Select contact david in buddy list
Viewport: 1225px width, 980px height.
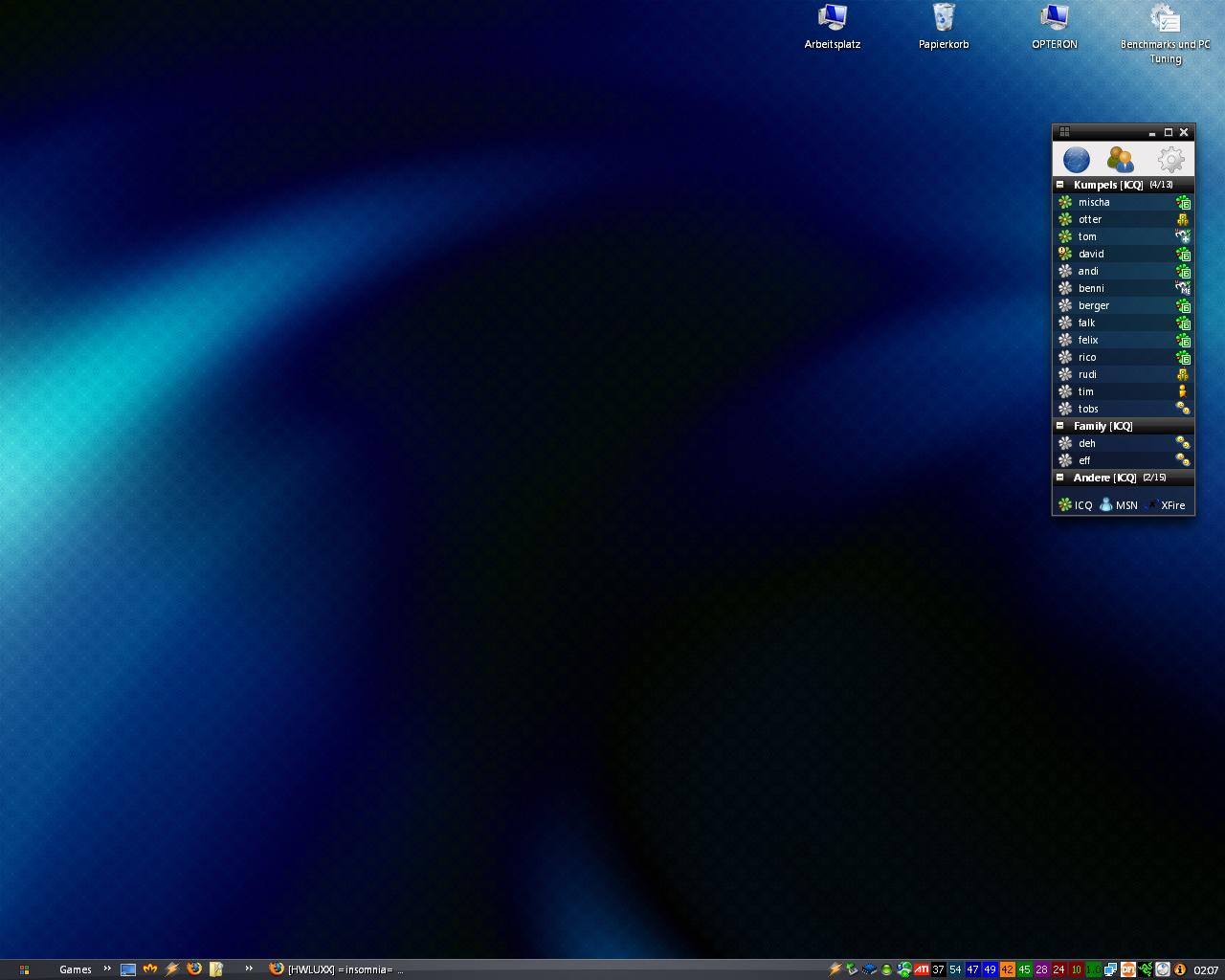1091,254
